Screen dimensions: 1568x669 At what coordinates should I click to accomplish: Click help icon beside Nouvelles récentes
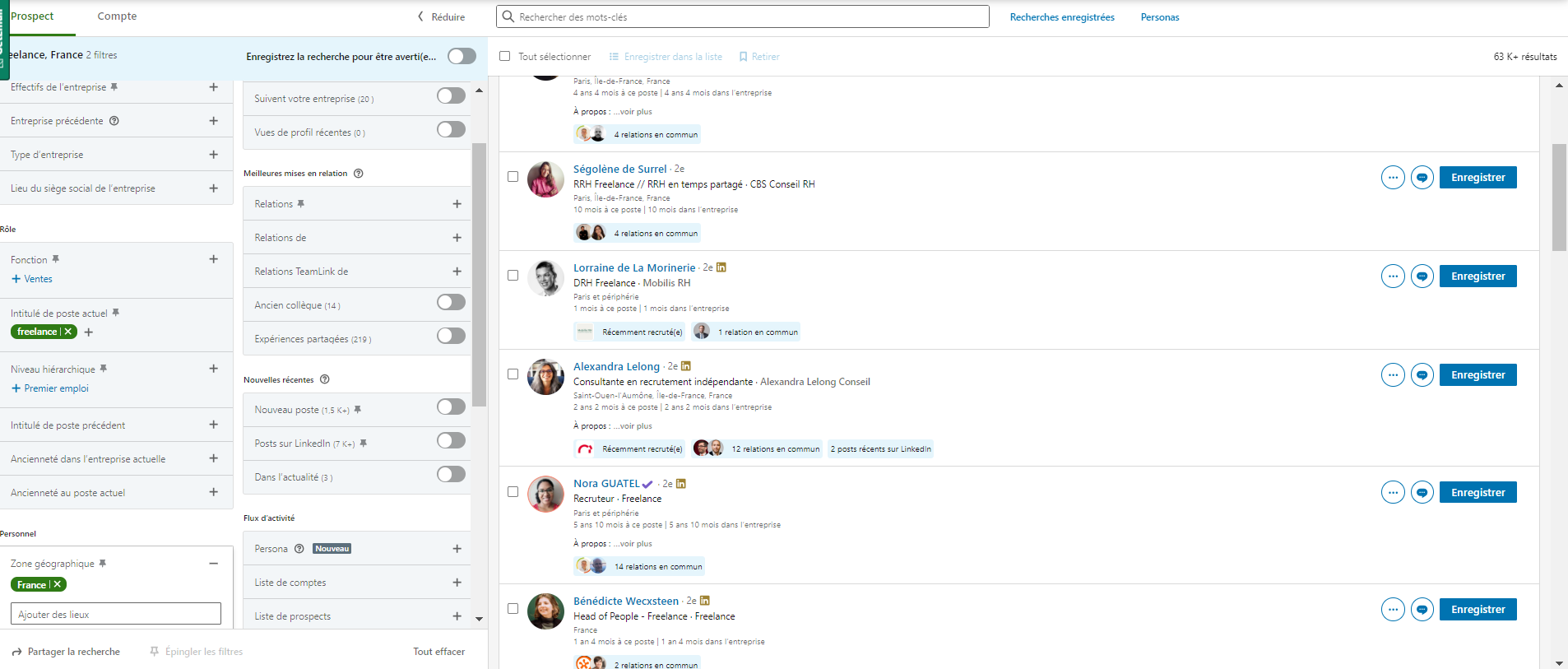click(325, 379)
